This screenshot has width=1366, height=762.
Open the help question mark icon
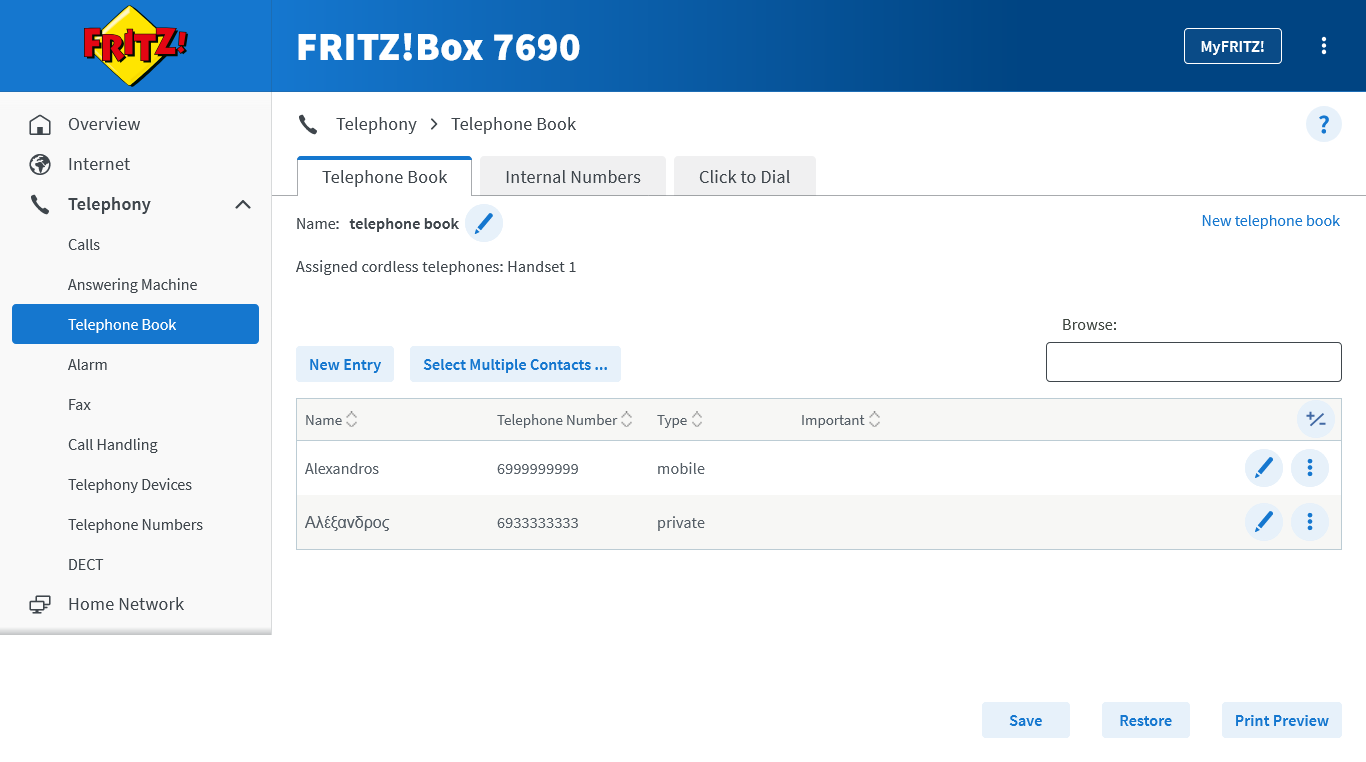tap(1324, 124)
